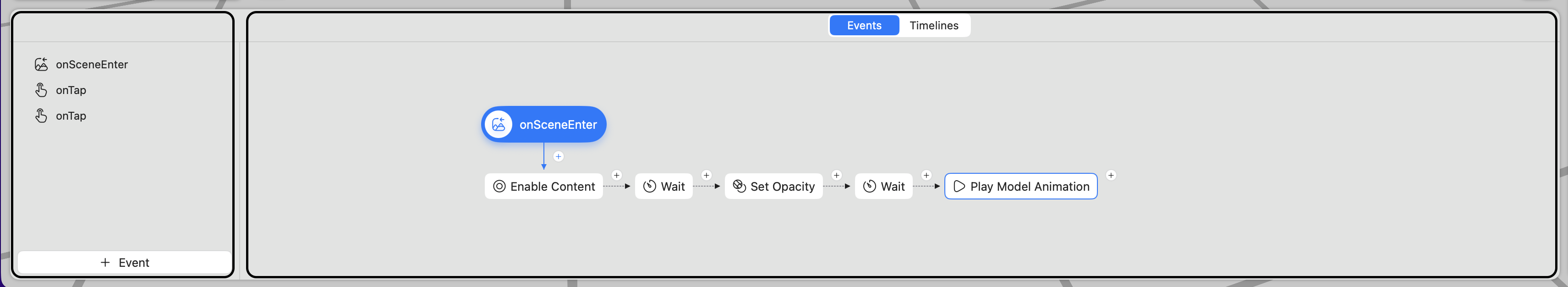1568x287 pixels.
Task: Add a new Event
Action: coord(125,263)
